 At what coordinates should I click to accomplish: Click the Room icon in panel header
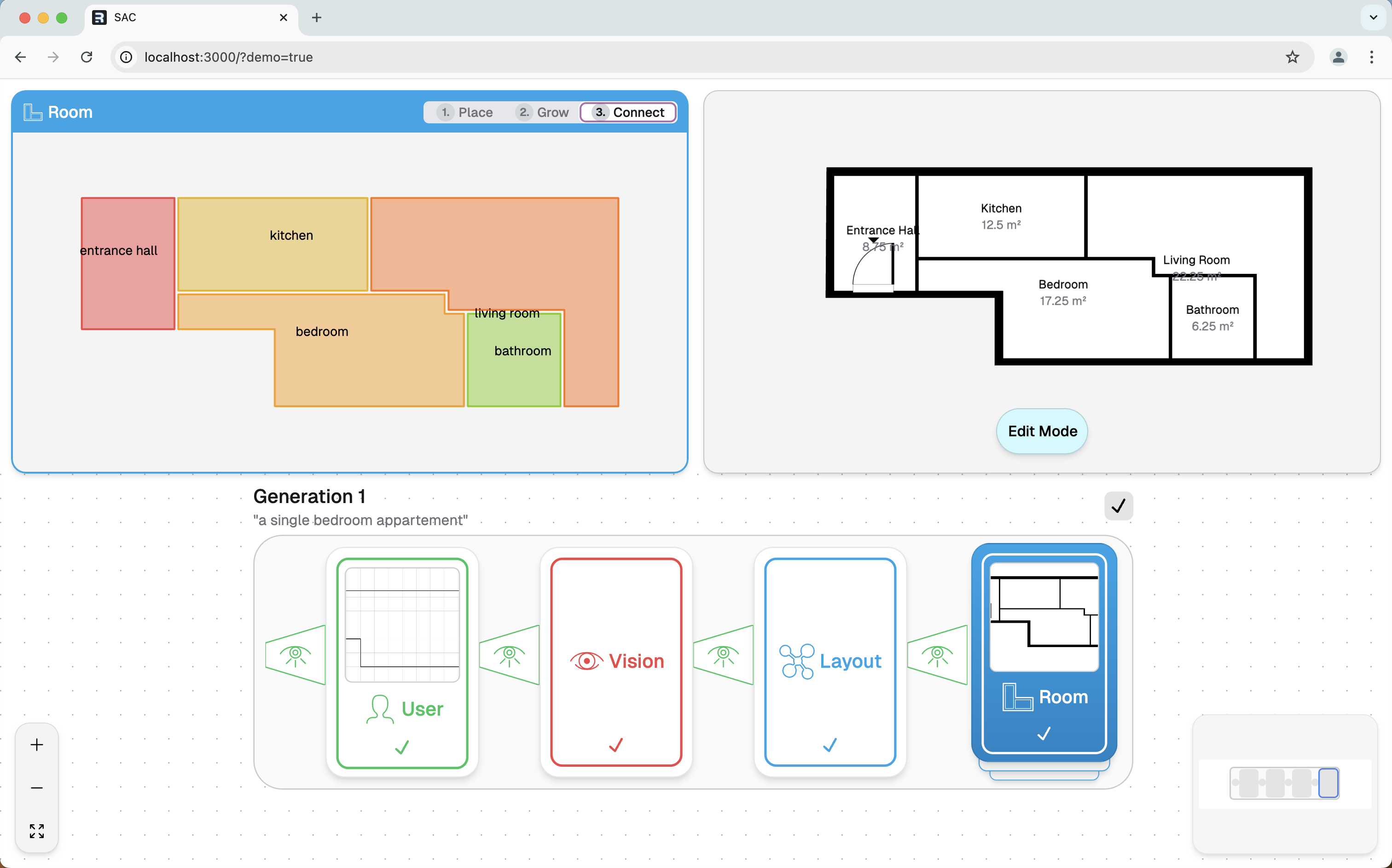click(33, 112)
